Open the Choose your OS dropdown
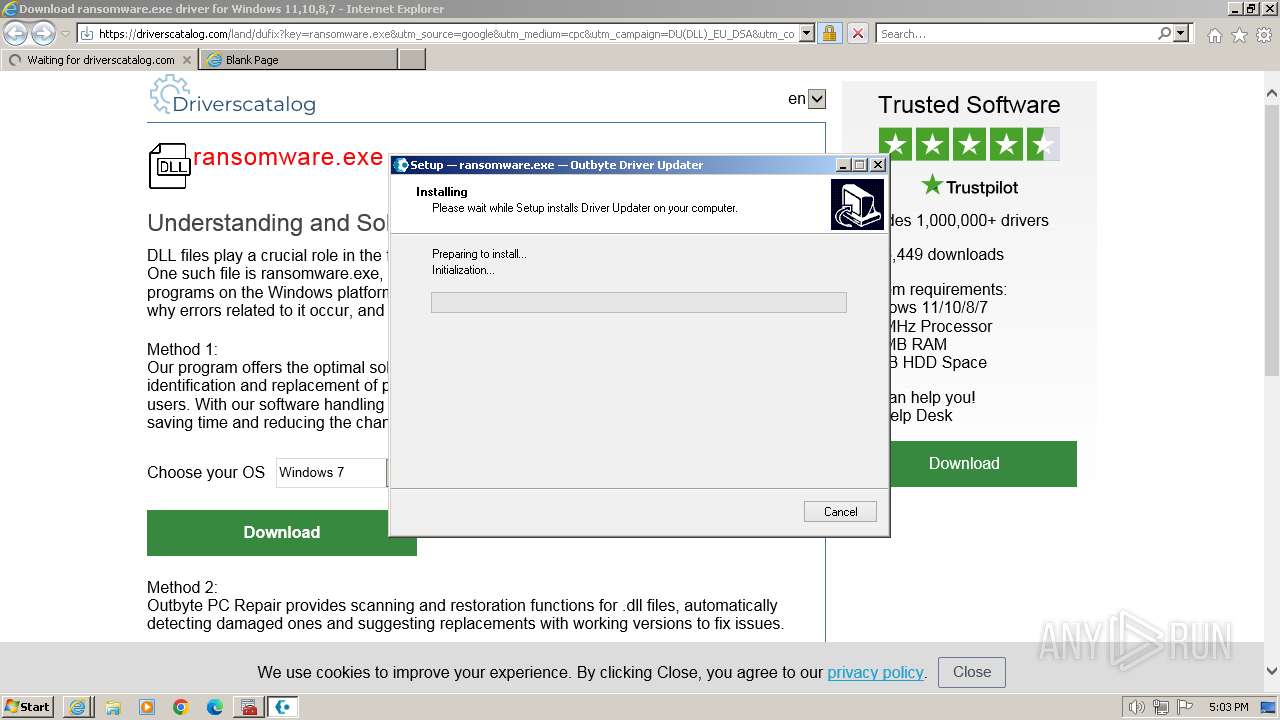1280x720 pixels. pyautogui.click(x=331, y=472)
